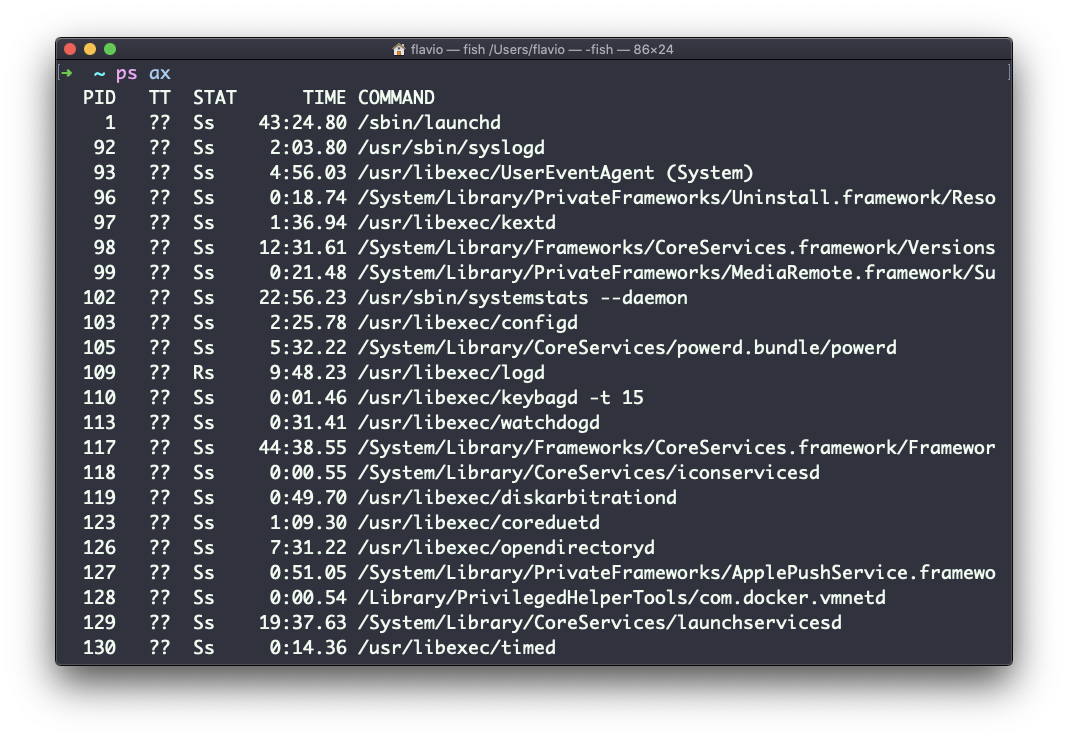Click the 44:38.55 time value
1068x739 pixels.
click(x=302, y=448)
